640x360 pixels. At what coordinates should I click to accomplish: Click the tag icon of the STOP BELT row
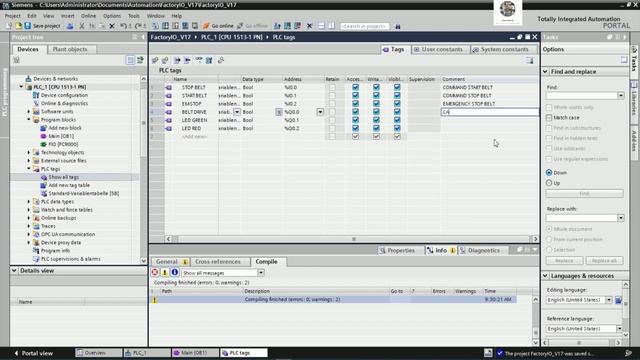(x=168, y=87)
